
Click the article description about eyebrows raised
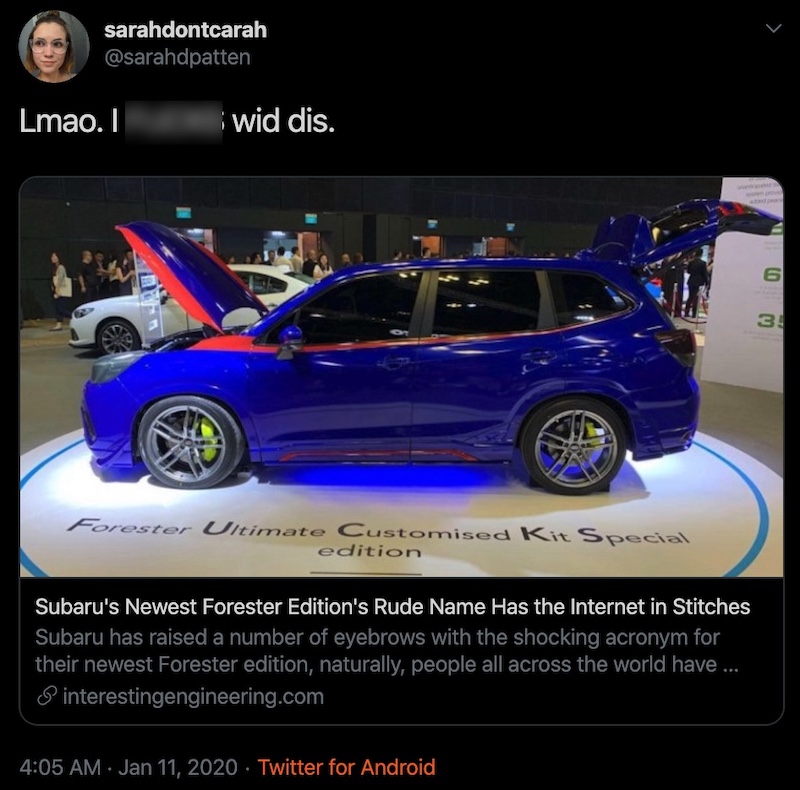[x=387, y=651]
